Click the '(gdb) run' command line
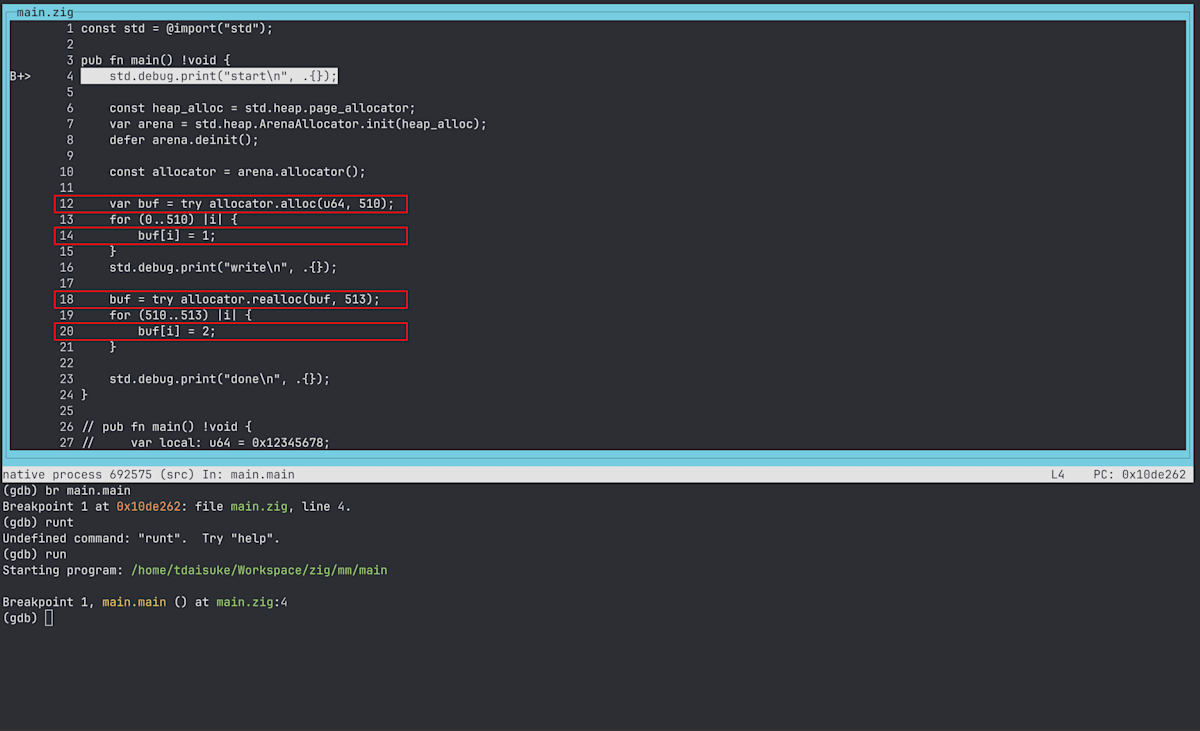Screen dimensions: 1200x731 point(34,554)
